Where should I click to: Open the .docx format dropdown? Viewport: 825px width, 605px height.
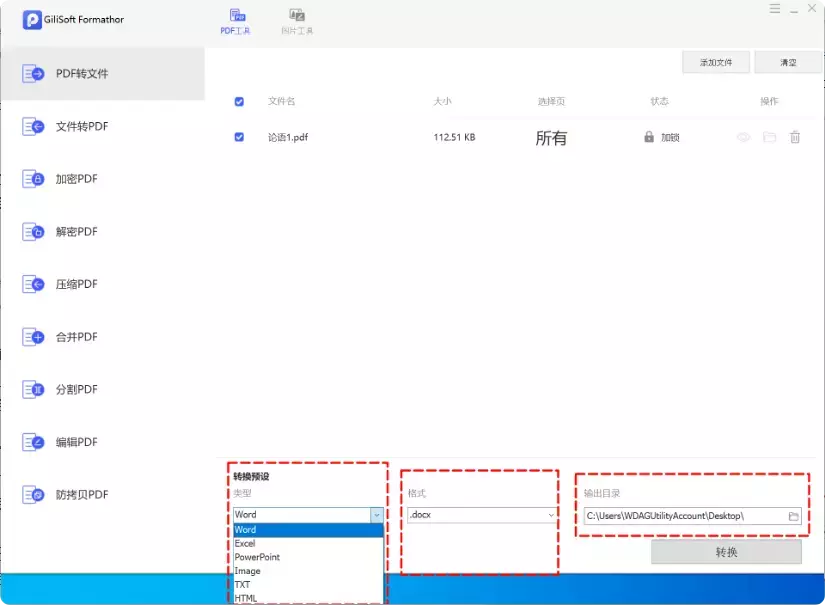click(x=547, y=515)
